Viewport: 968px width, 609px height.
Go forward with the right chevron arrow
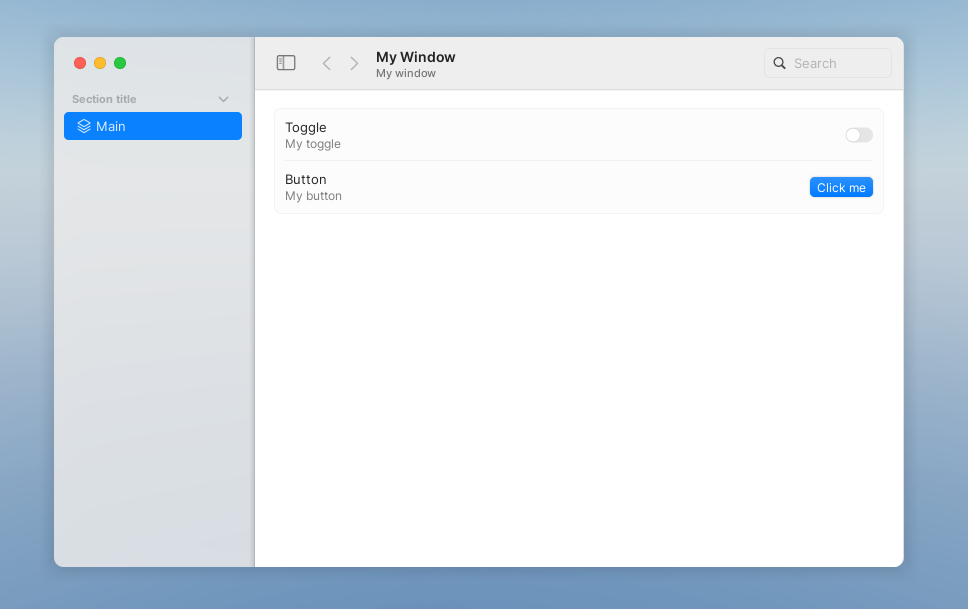[x=354, y=63]
